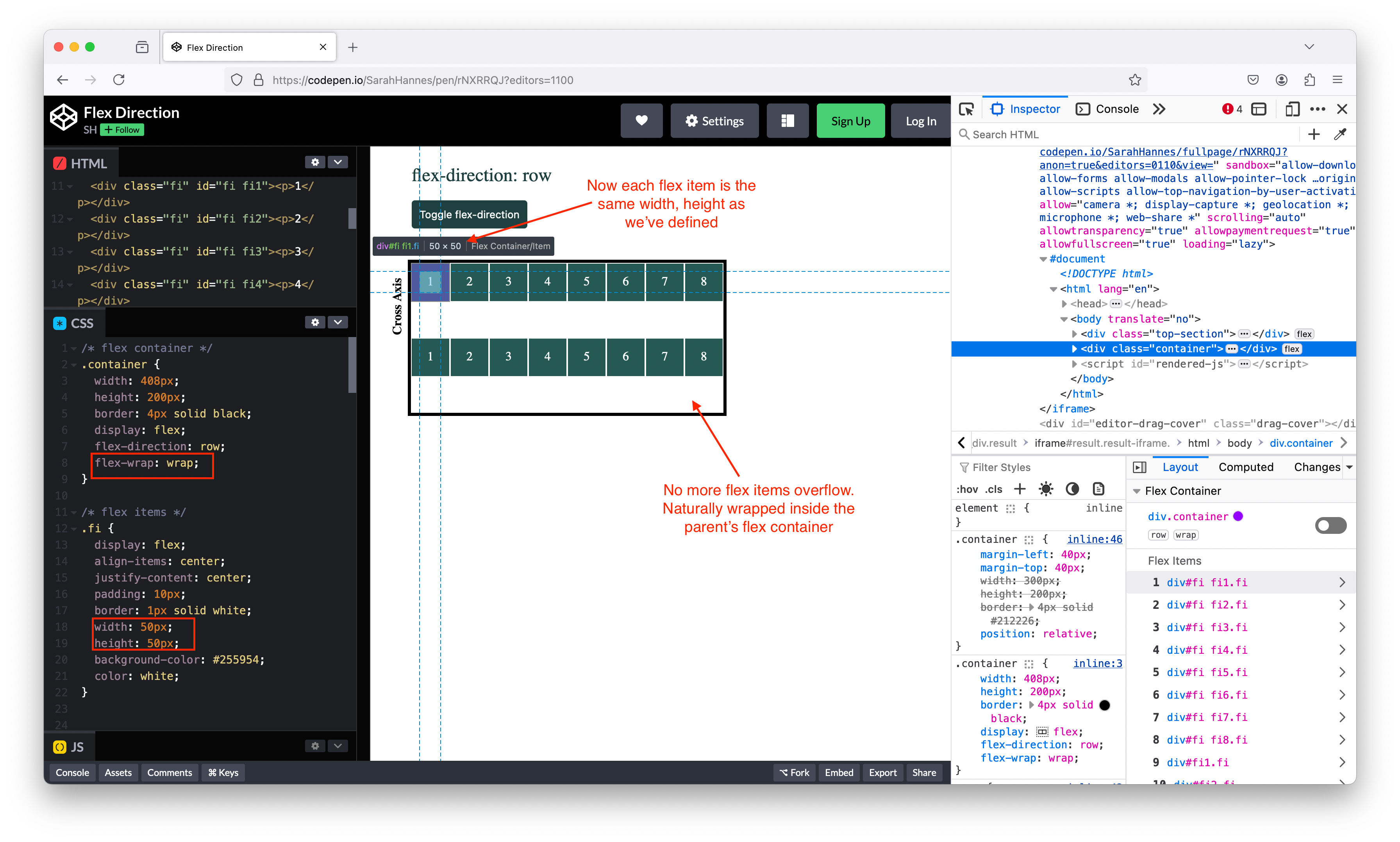Expand flex item div#fi fi2.fi
The width and height of the screenshot is (1400, 842).
click(x=1342, y=605)
